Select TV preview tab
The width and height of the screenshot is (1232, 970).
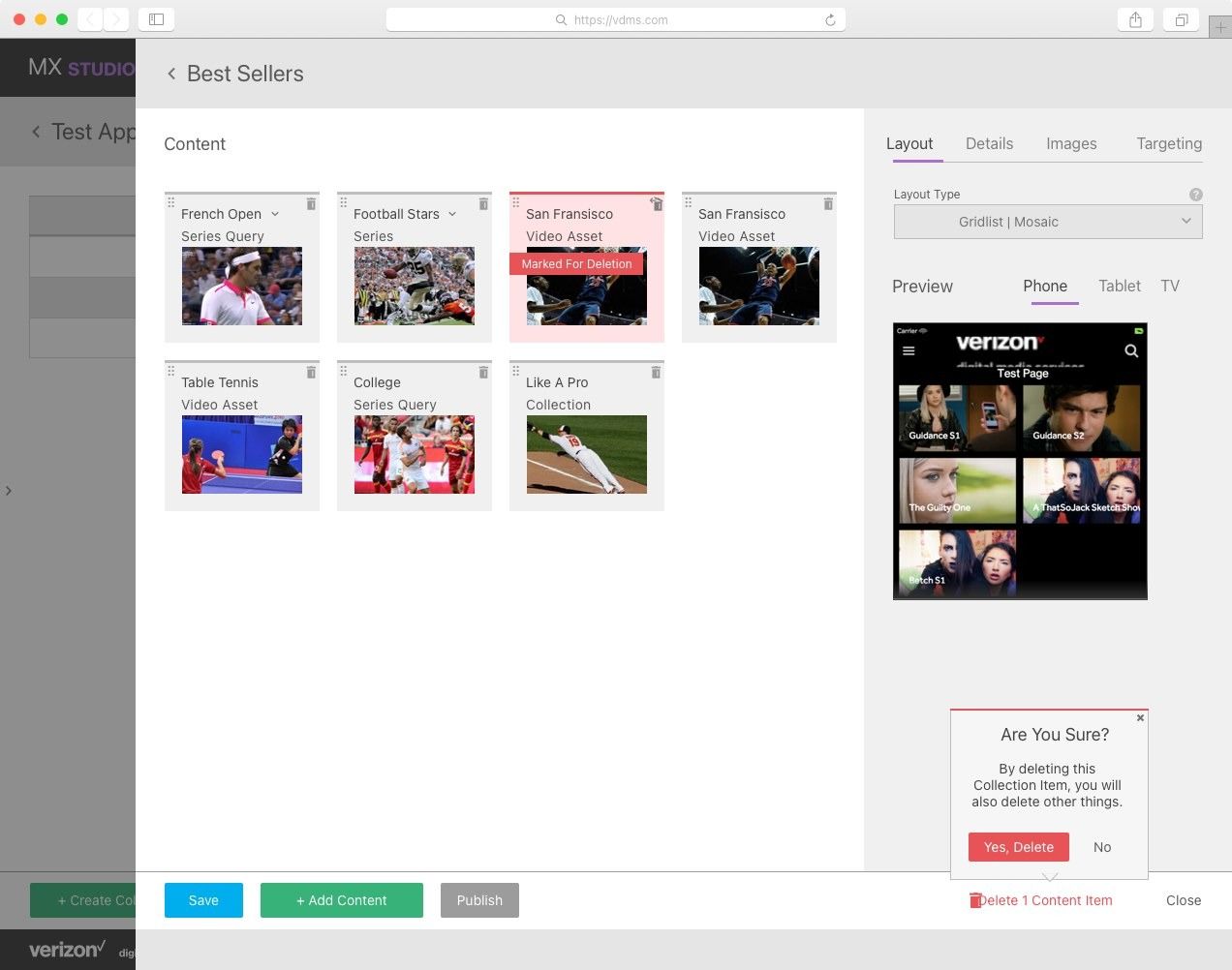pos(1170,286)
